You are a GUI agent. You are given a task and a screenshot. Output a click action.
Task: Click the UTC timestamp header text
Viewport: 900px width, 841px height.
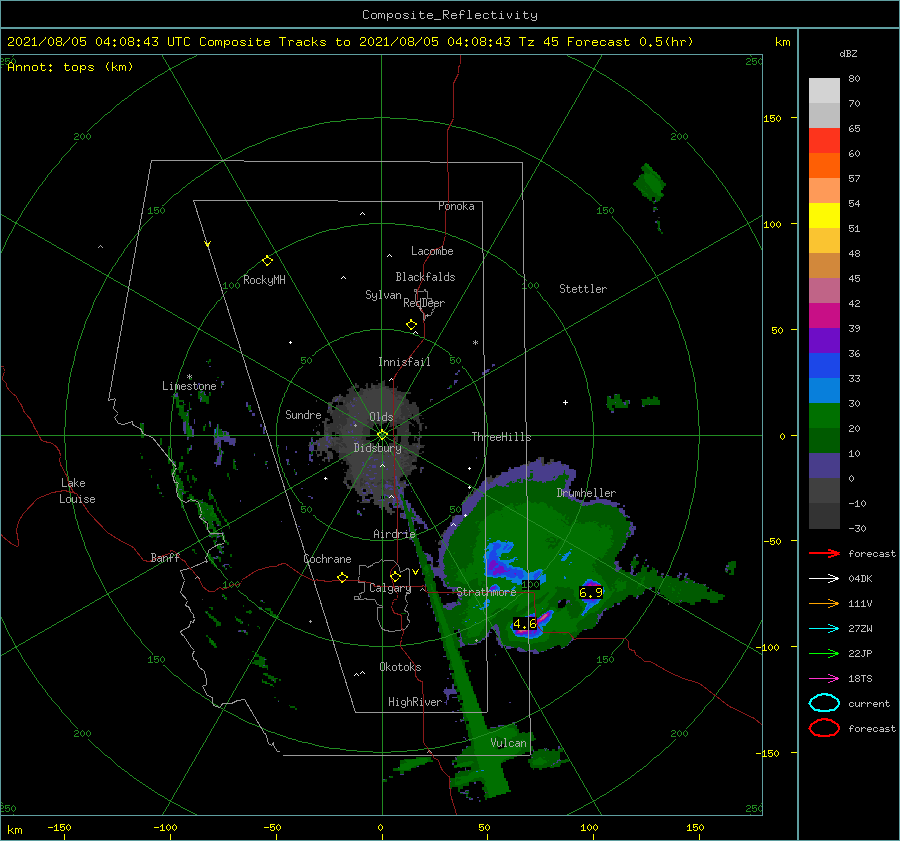coord(350,42)
